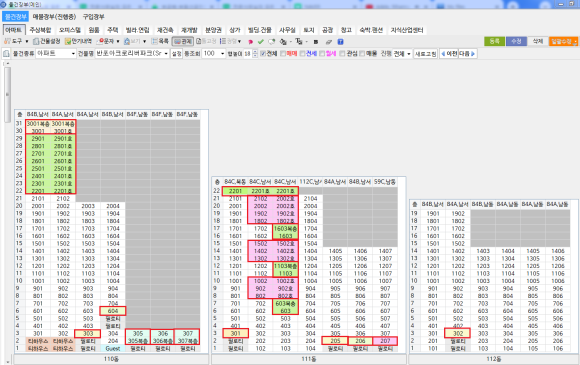Click the blue help question icon

tap(340, 42)
